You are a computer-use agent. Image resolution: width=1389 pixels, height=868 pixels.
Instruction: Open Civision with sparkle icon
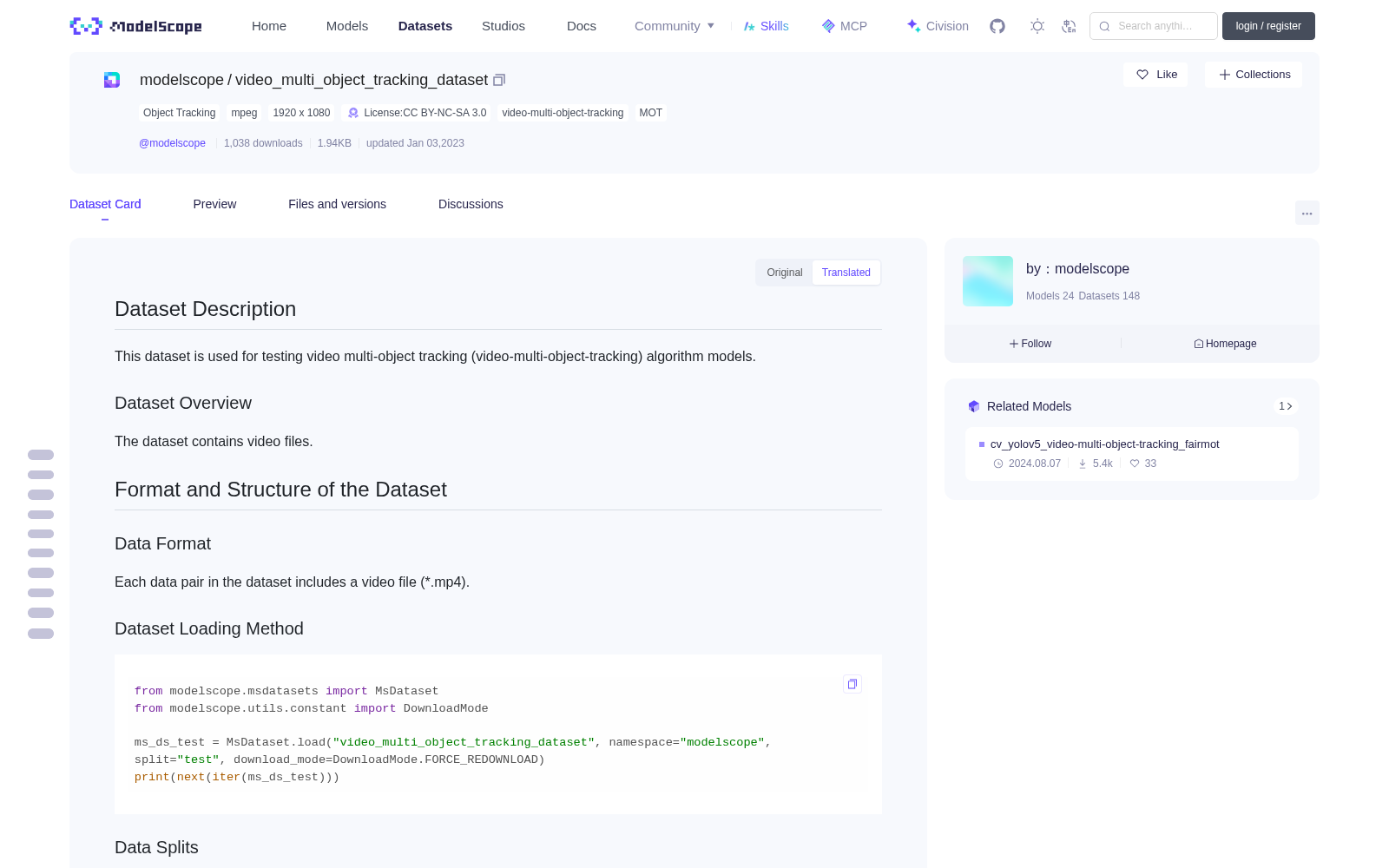[938, 26]
